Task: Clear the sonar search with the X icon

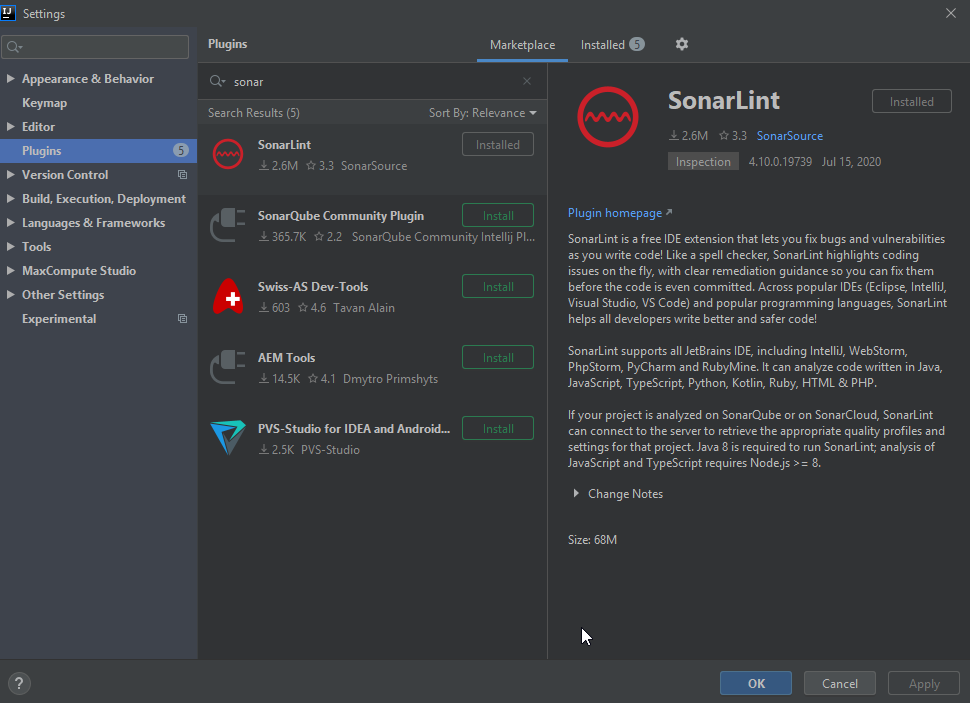Action: click(527, 81)
